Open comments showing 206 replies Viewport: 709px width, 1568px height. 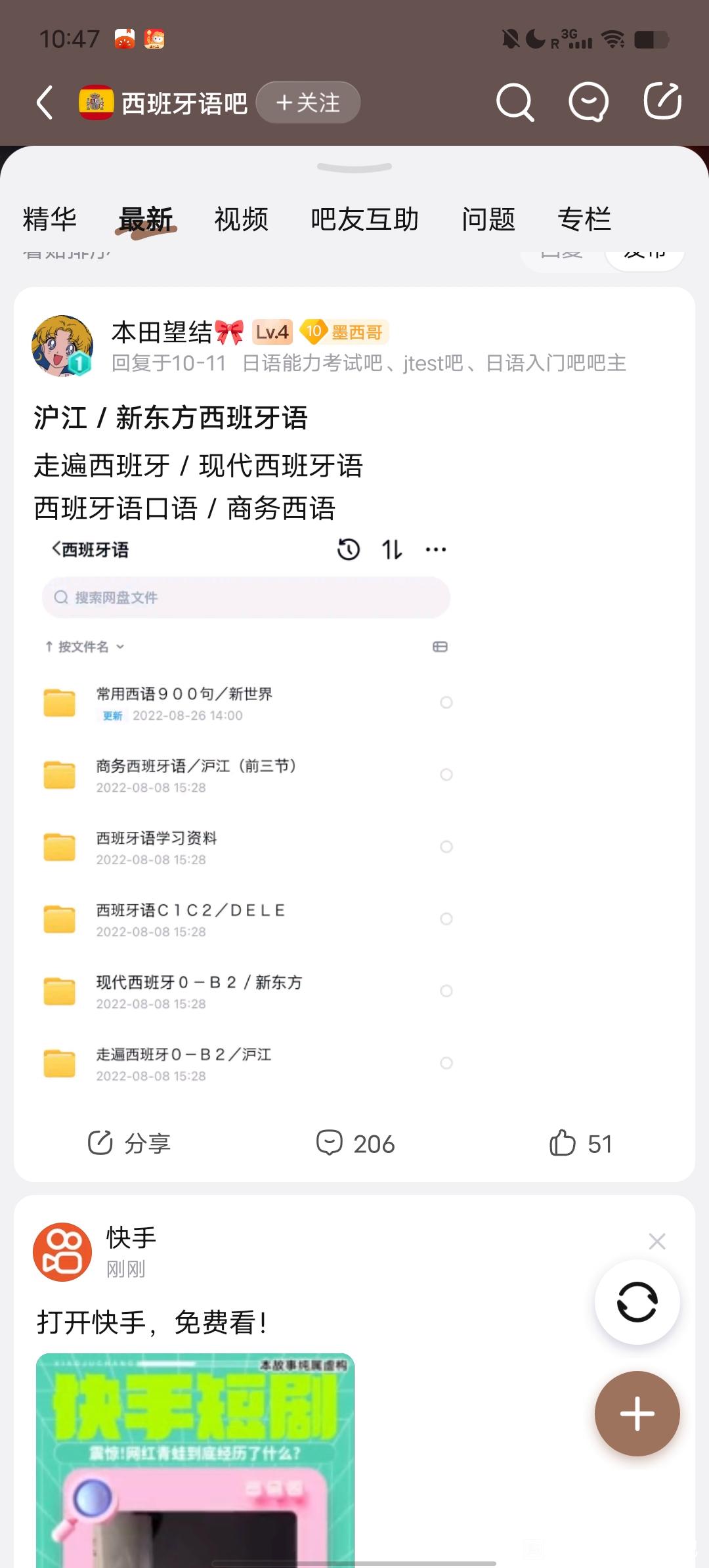pos(355,1144)
